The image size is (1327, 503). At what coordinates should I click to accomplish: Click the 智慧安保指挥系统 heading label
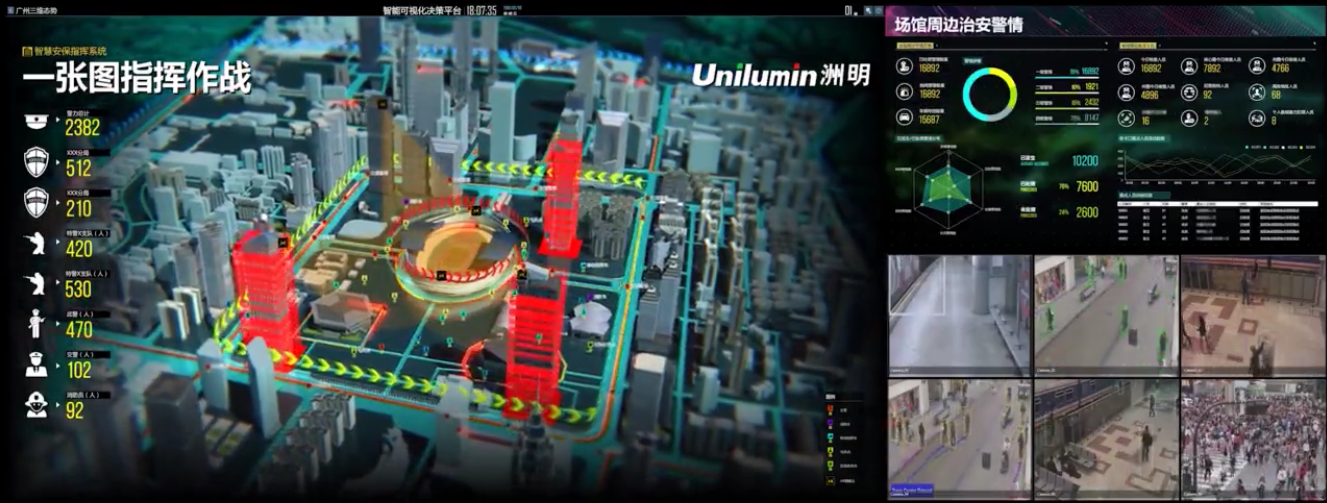70,50
